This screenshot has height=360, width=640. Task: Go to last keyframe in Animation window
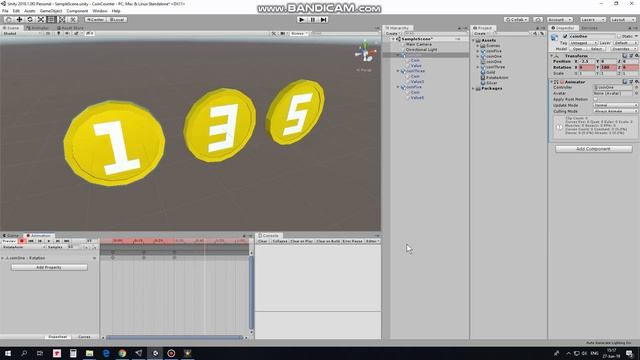[x=67, y=241]
